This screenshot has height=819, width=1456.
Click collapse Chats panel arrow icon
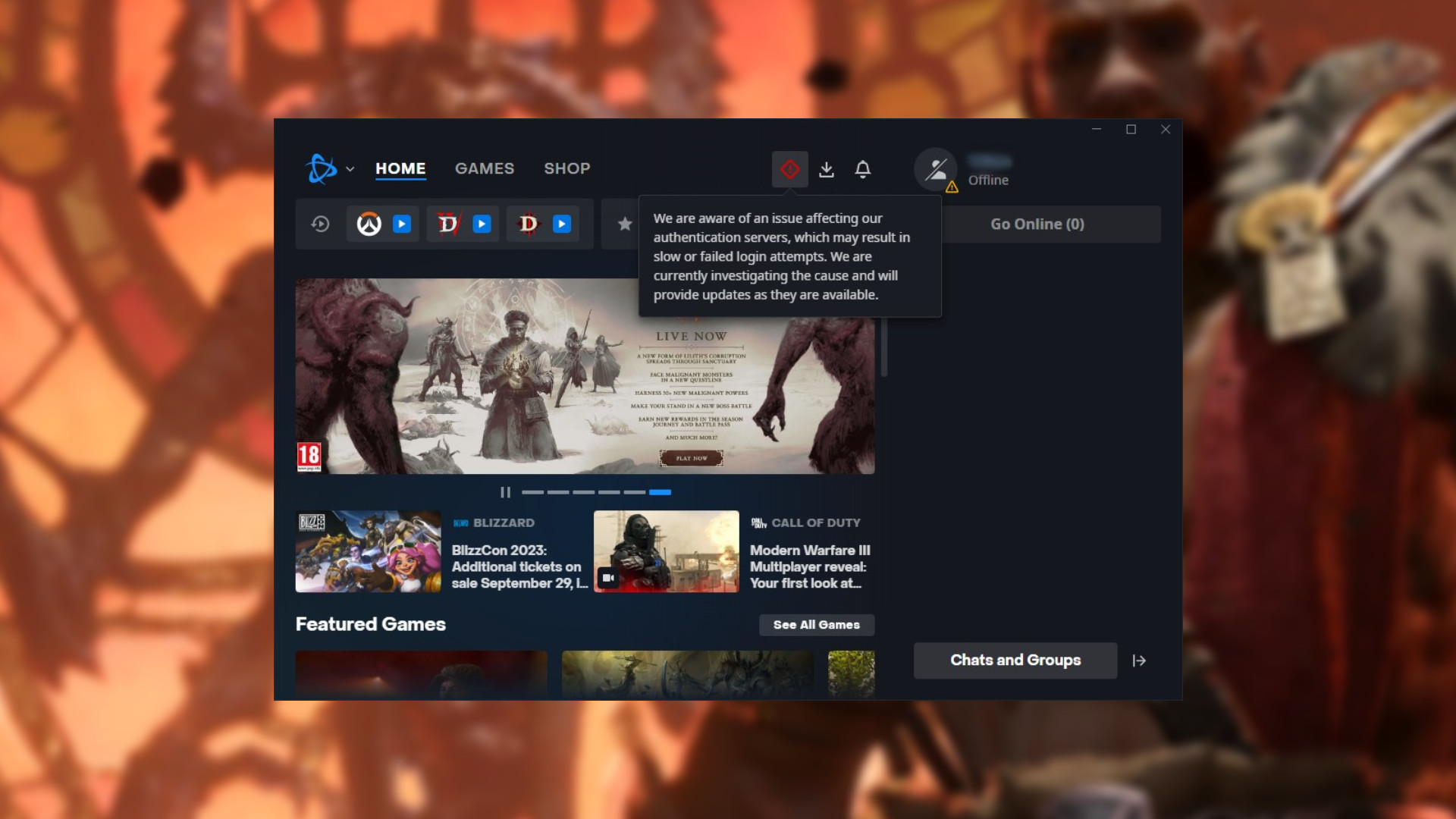coord(1139,660)
